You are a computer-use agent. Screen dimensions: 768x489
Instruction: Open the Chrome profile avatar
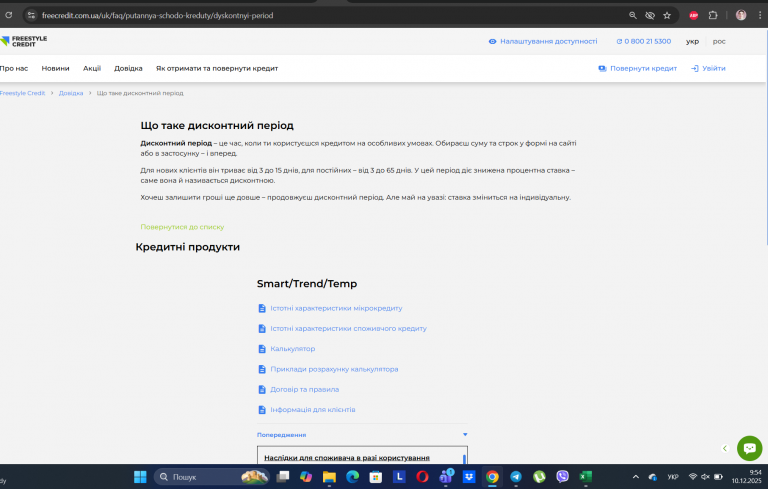coord(741,15)
